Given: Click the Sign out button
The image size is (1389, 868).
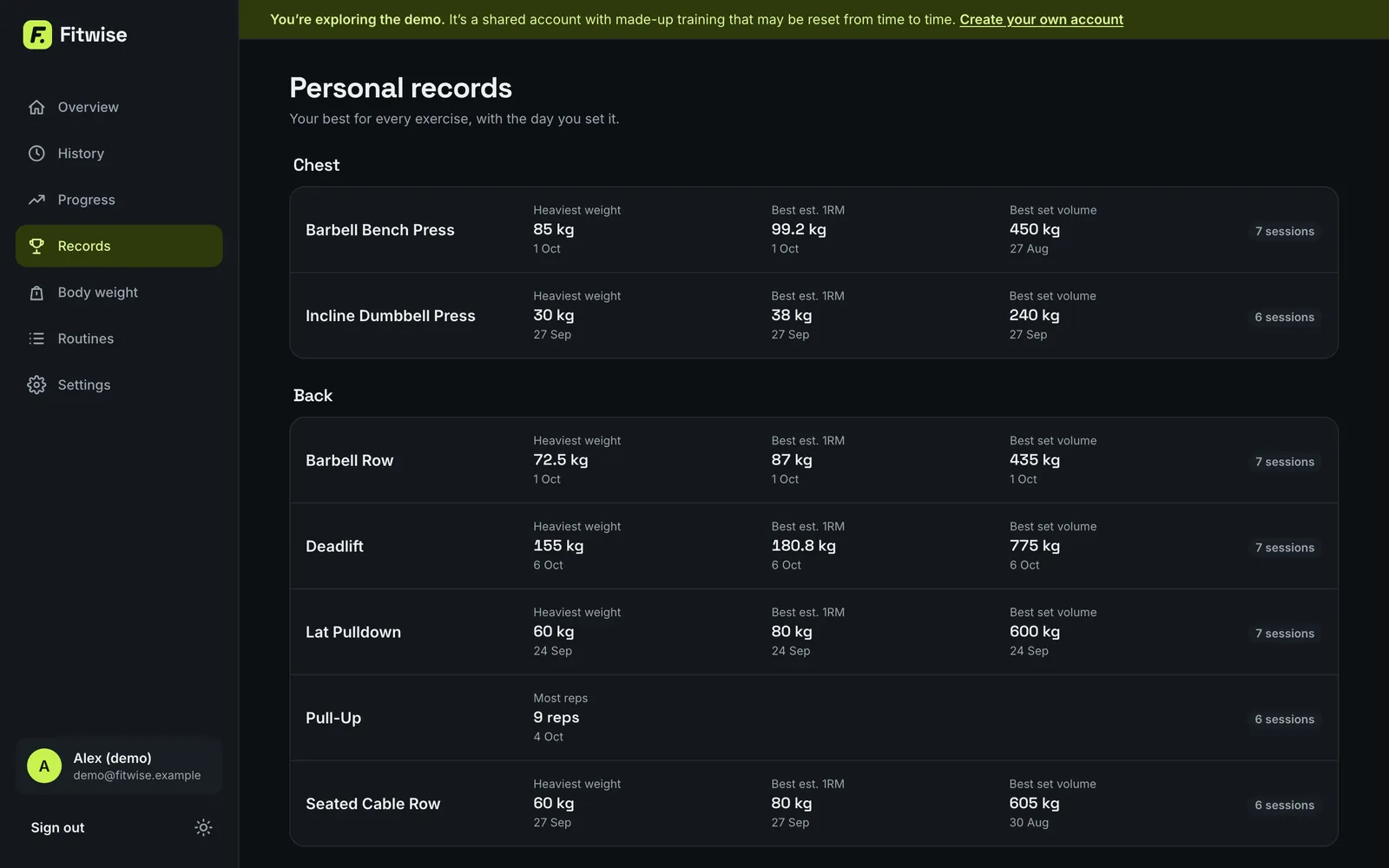Looking at the screenshot, I should pyautogui.click(x=57, y=828).
